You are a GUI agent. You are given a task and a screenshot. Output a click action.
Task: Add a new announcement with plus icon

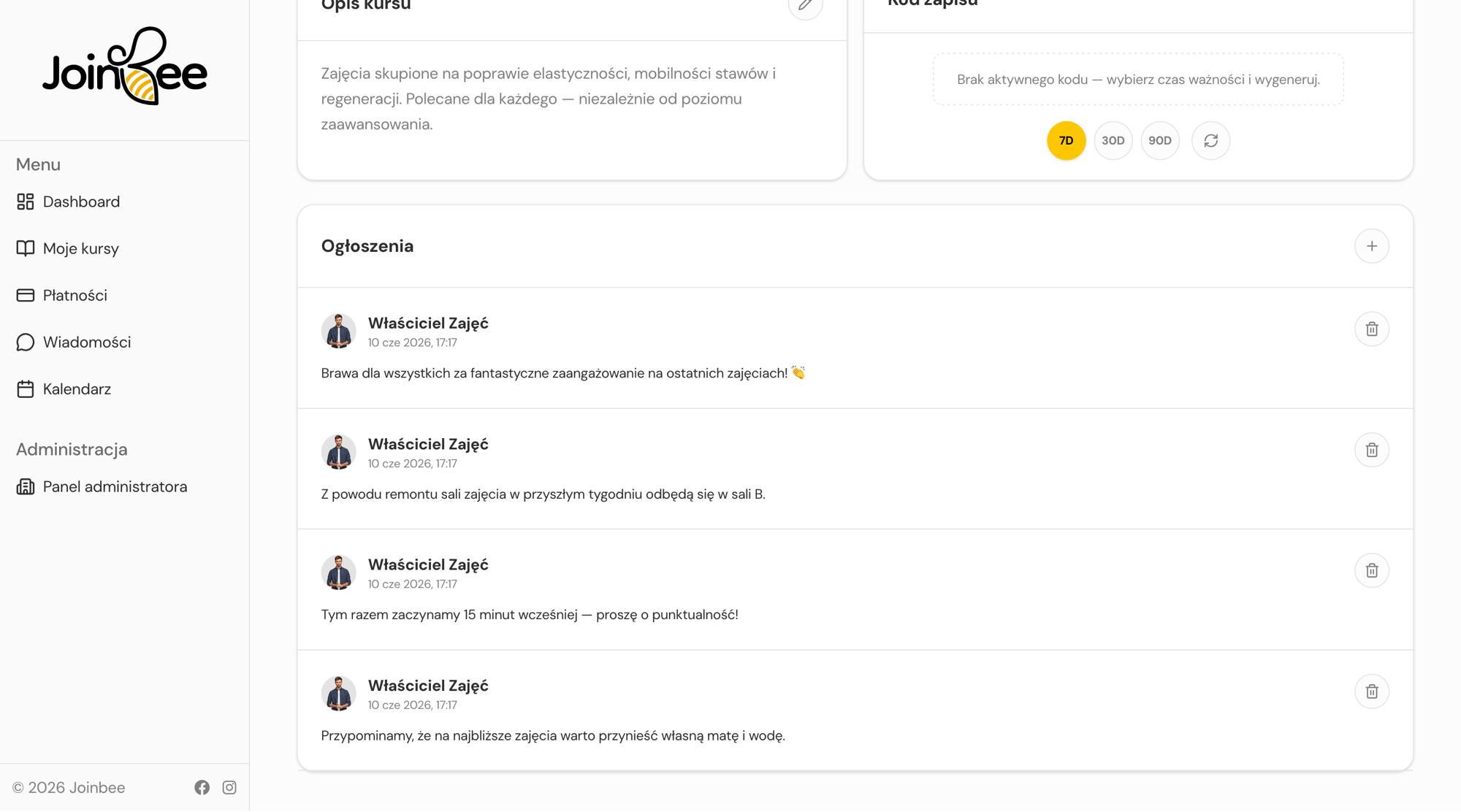point(1371,246)
